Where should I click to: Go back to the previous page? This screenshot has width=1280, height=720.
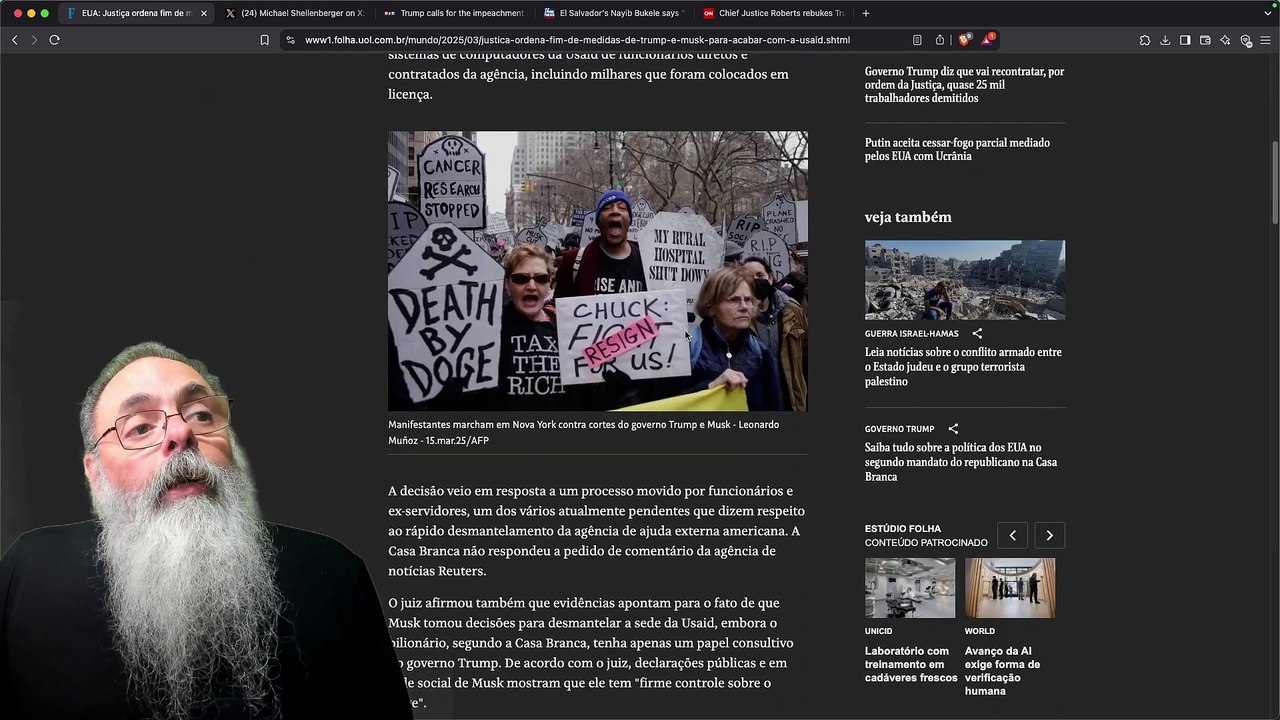tap(14, 40)
